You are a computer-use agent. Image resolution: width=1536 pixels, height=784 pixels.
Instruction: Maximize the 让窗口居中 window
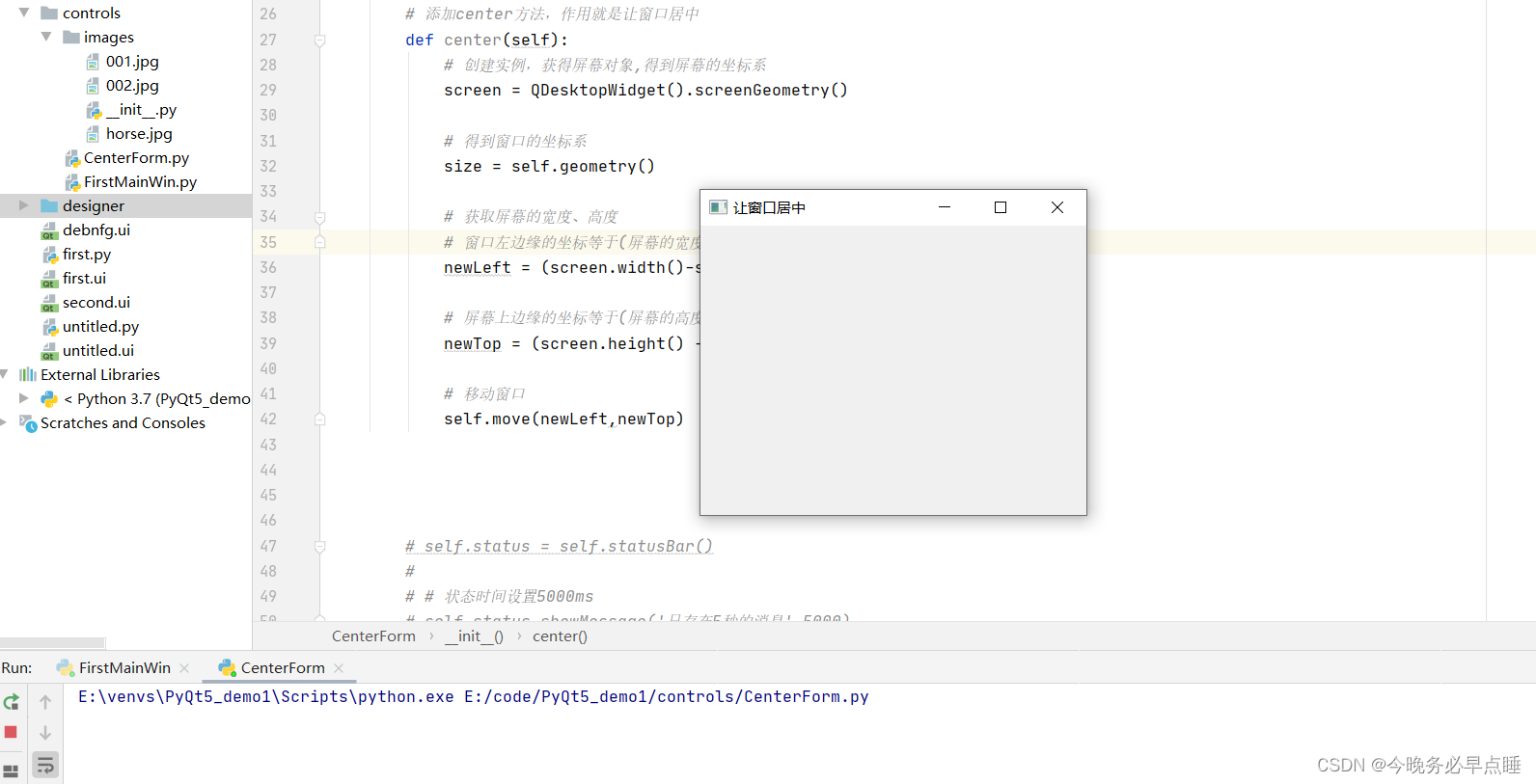1001,207
